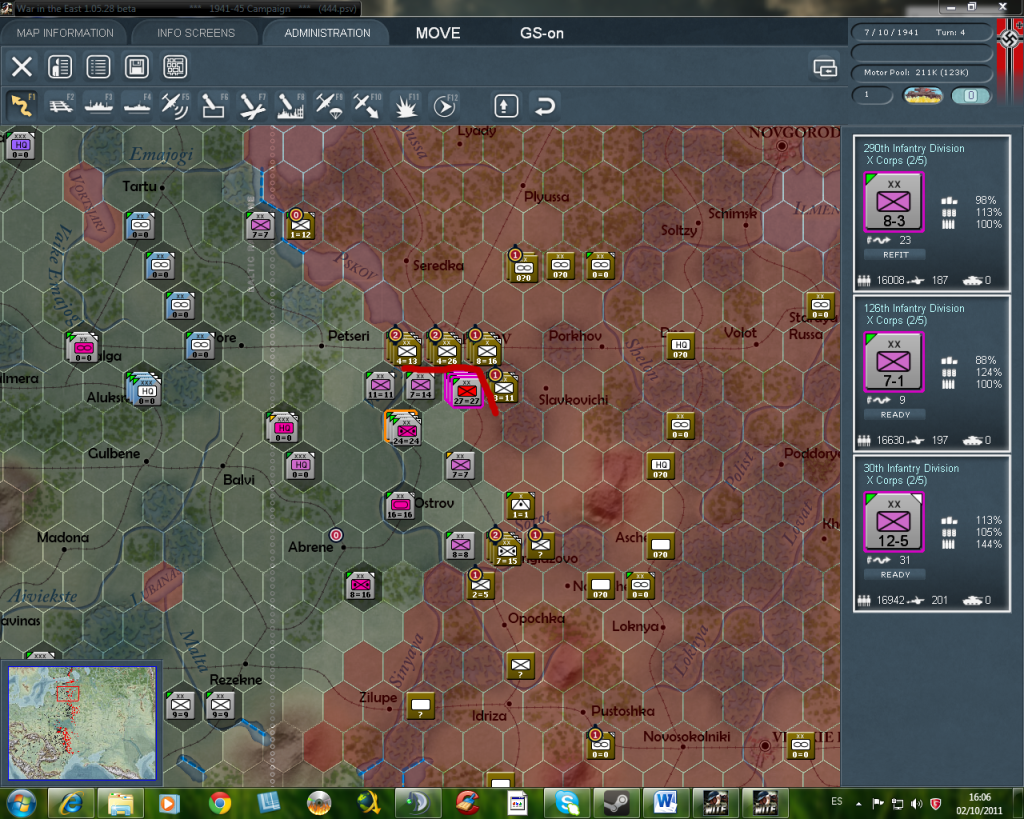The width and height of the screenshot is (1024, 819).
Task: Select Move mode (F1) icon
Action: (22, 105)
